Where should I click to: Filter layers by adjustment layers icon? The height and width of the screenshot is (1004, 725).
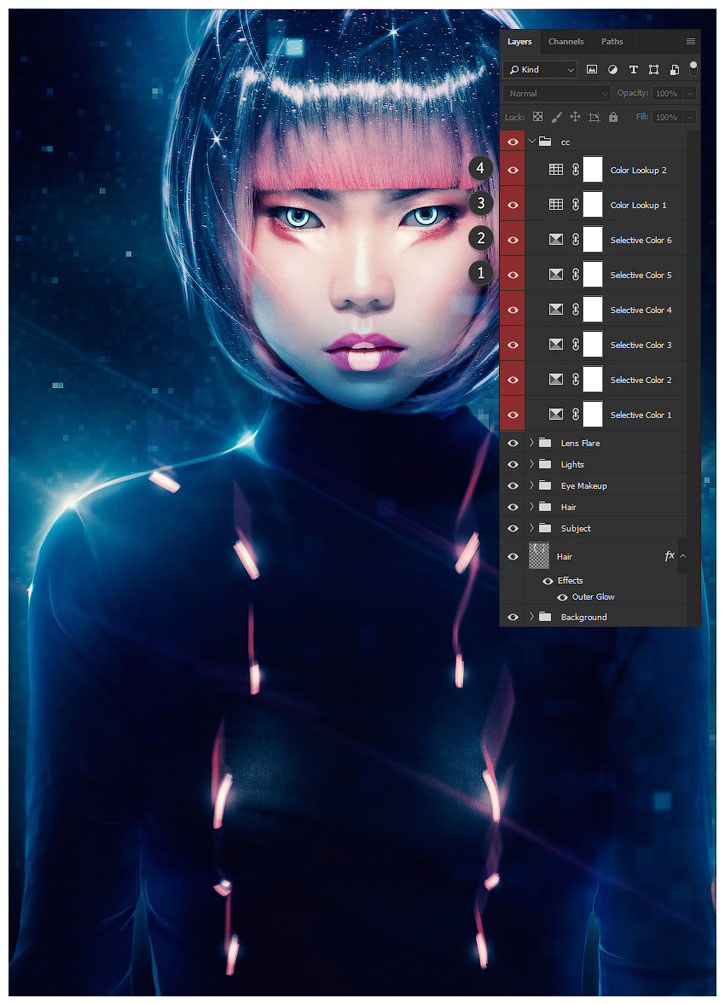(x=612, y=70)
